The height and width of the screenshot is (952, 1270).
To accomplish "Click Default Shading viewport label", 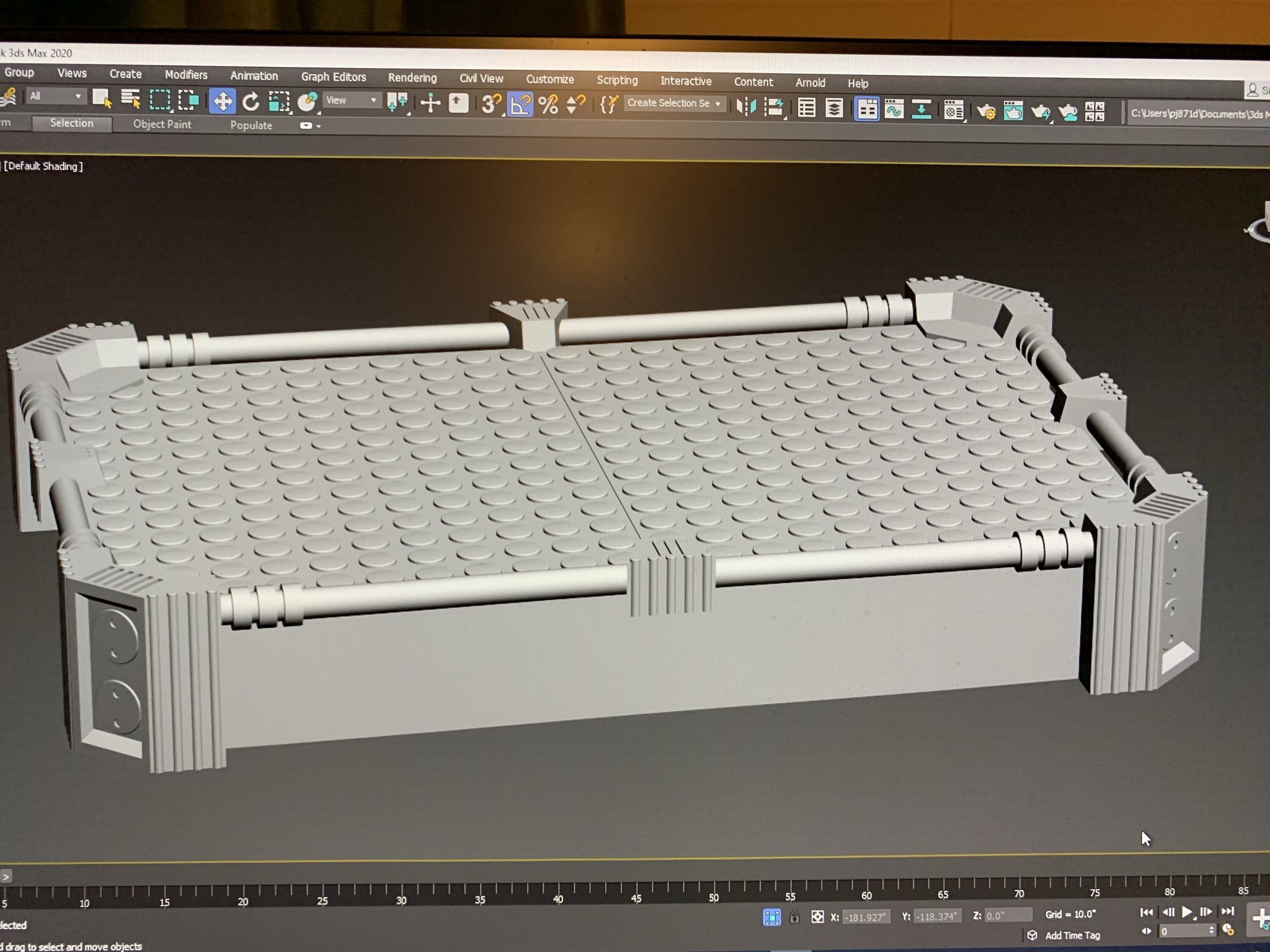I will tap(43, 166).
